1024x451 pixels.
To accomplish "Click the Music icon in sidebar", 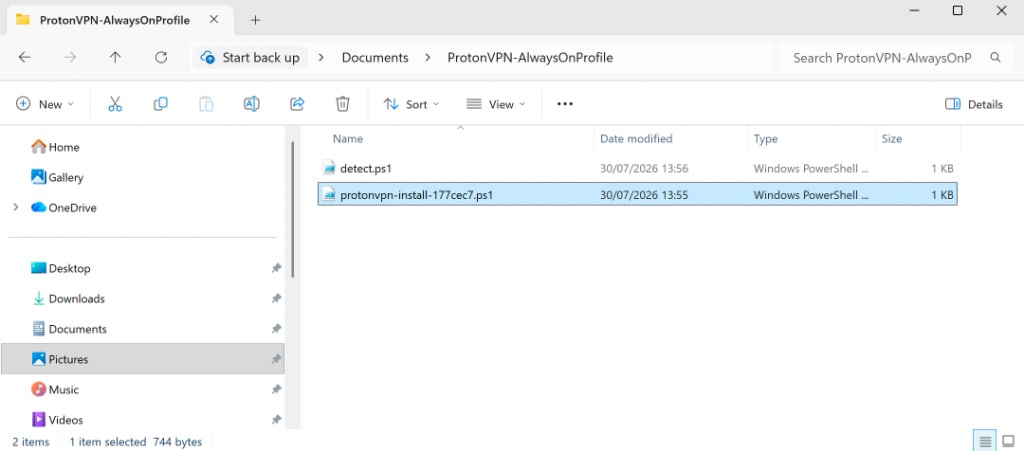I will point(39,390).
